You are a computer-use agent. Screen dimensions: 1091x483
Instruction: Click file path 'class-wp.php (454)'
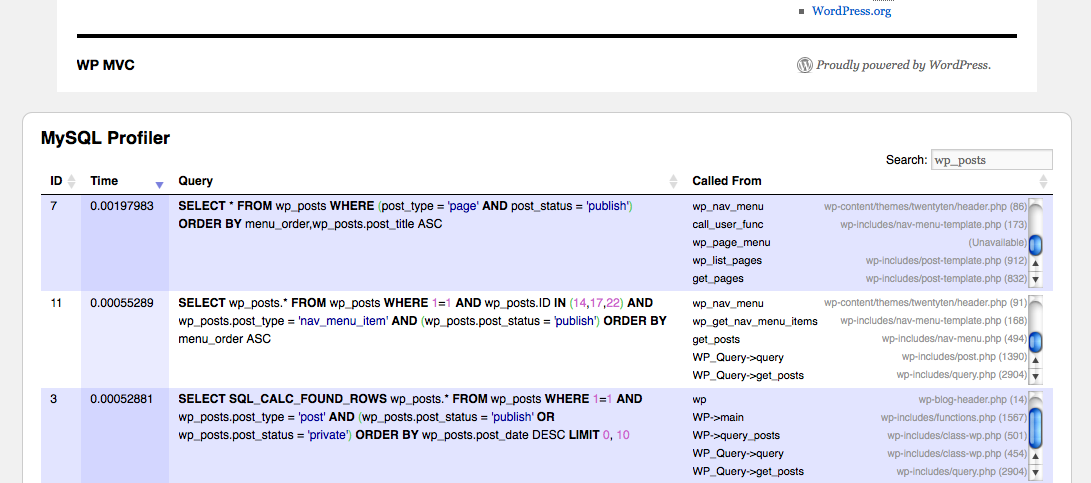click(957, 454)
